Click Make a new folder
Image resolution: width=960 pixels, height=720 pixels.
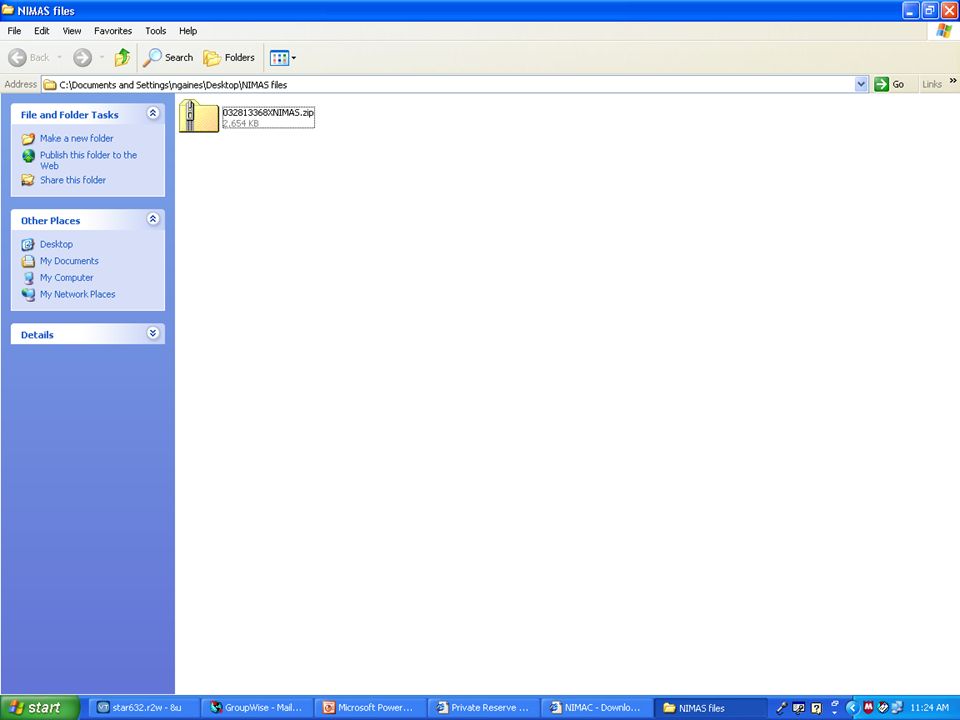77,138
